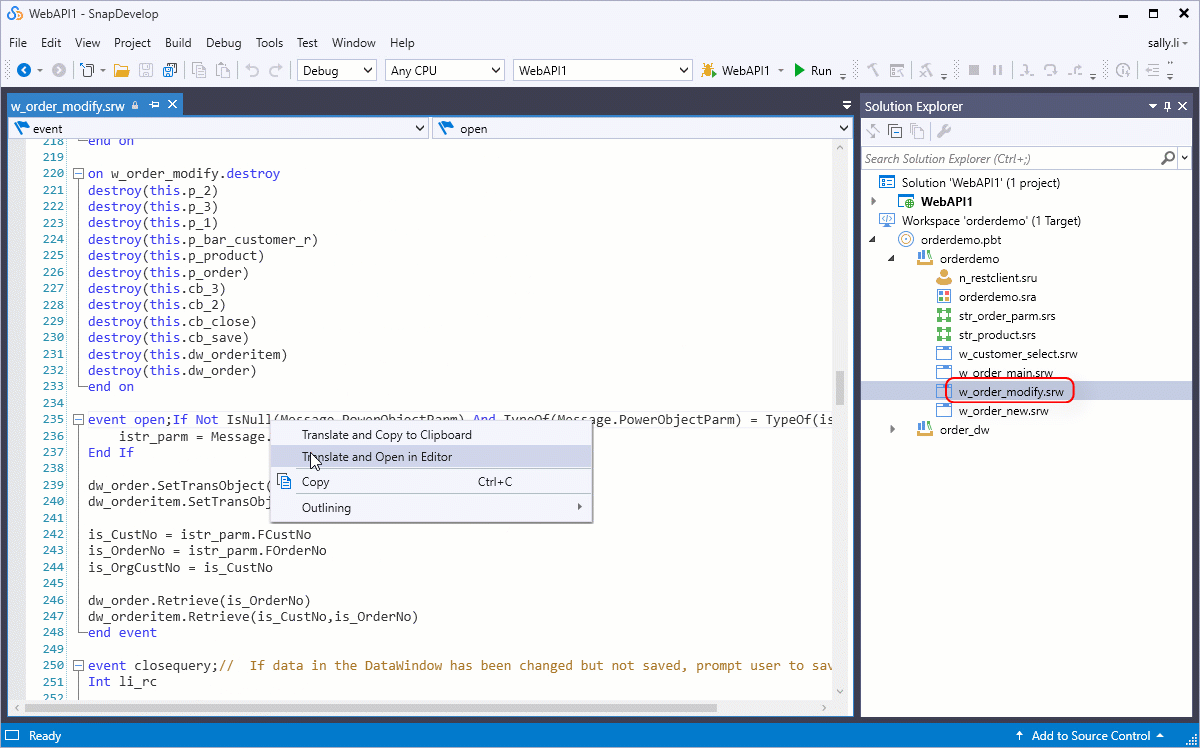Image resolution: width=1200 pixels, height=748 pixels.
Task: Click the Pause debugging icon
Action: point(997,70)
